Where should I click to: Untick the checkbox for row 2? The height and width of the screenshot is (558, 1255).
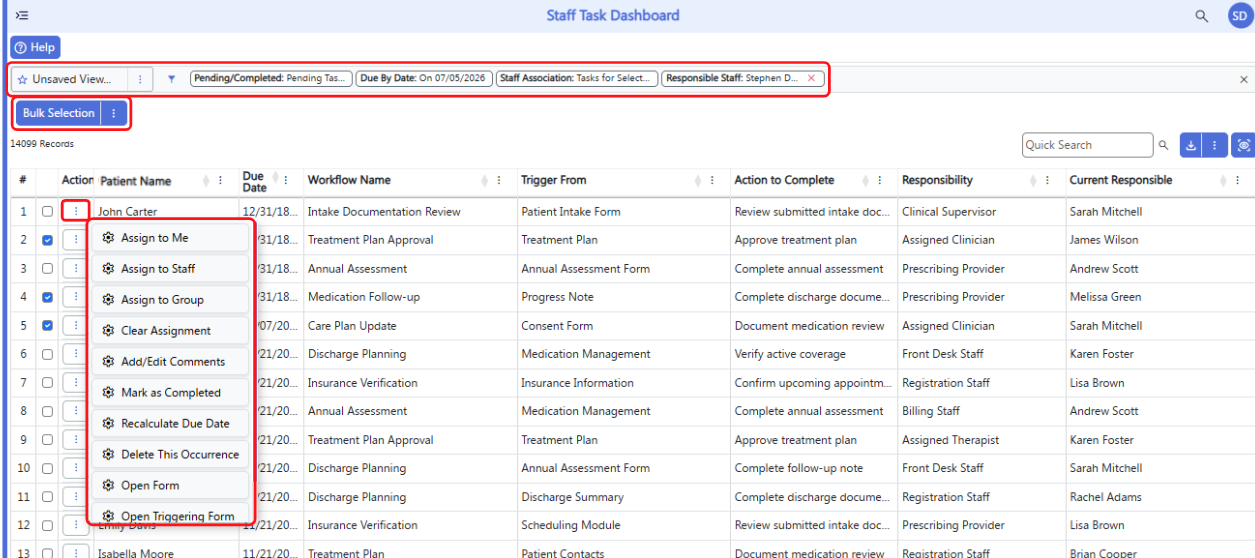(x=47, y=240)
